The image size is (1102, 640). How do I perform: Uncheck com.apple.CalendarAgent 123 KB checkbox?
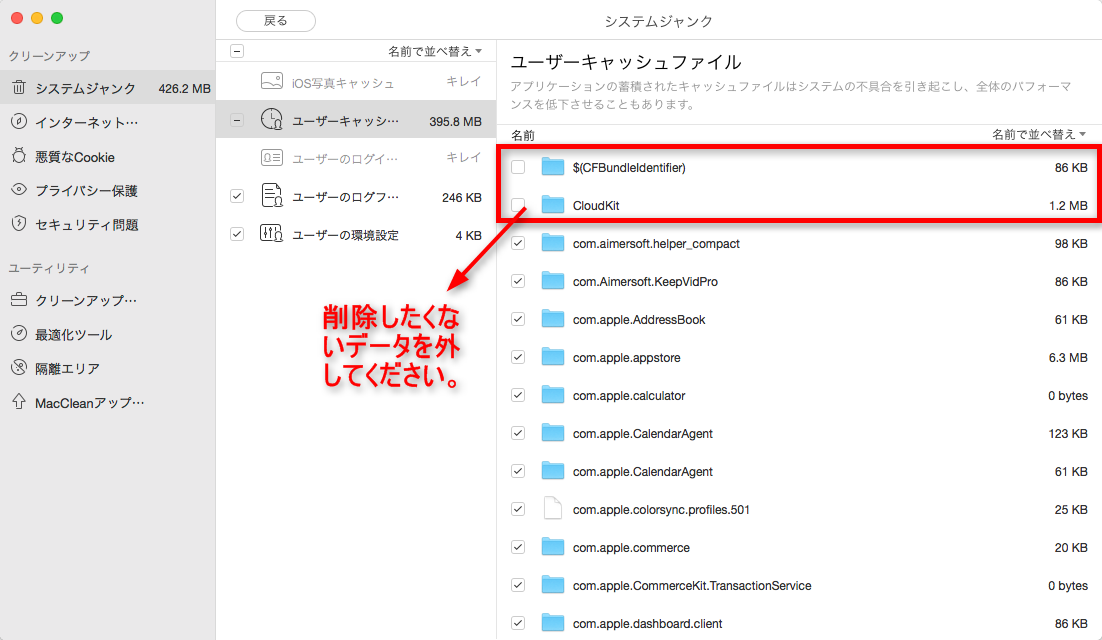click(518, 433)
